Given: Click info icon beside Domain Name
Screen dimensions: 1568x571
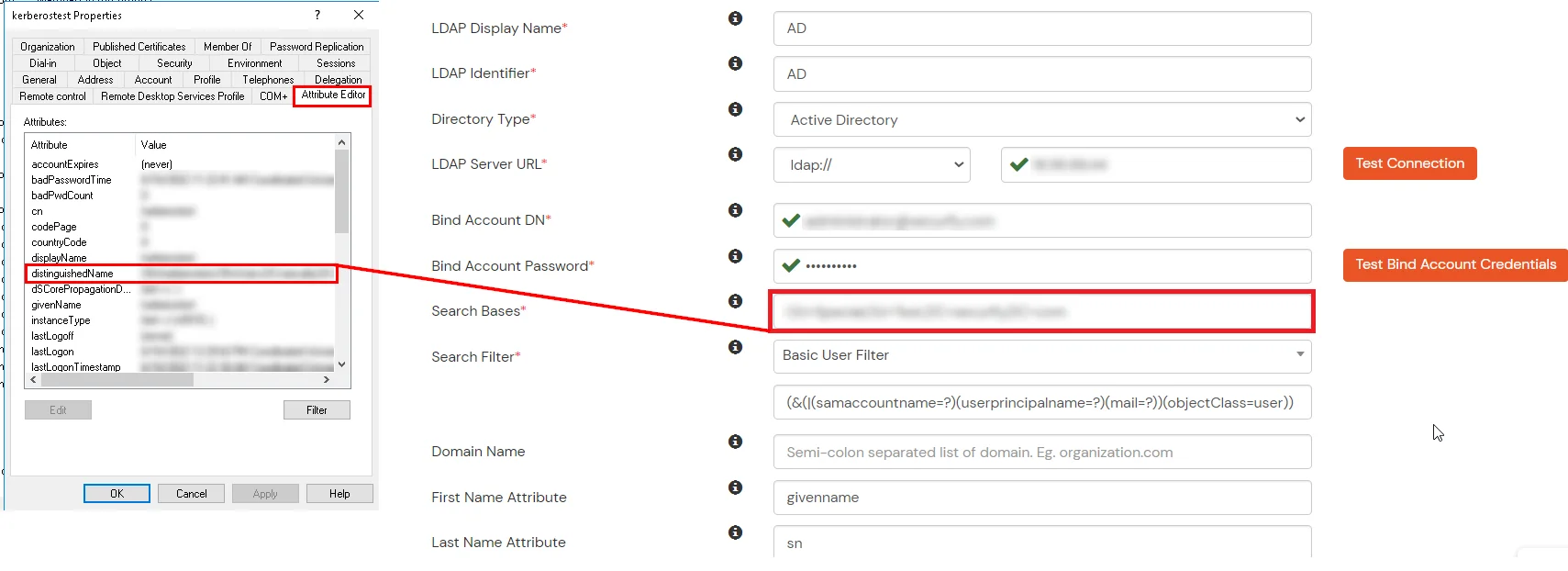Looking at the screenshot, I should [x=735, y=442].
